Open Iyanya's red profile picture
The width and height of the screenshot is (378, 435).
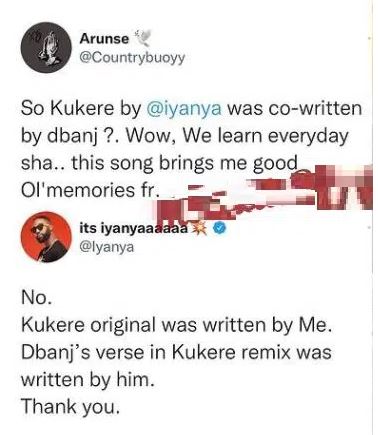point(46,237)
